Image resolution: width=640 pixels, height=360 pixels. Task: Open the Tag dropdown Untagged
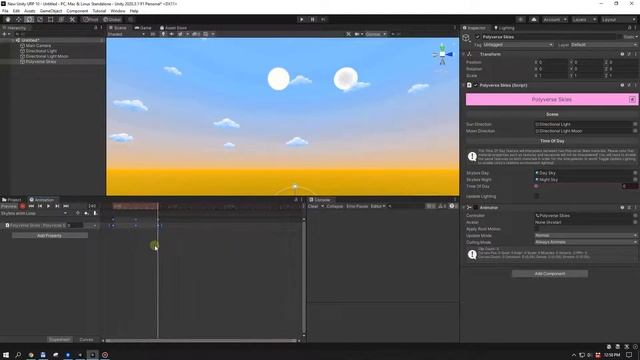pos(518,44)
